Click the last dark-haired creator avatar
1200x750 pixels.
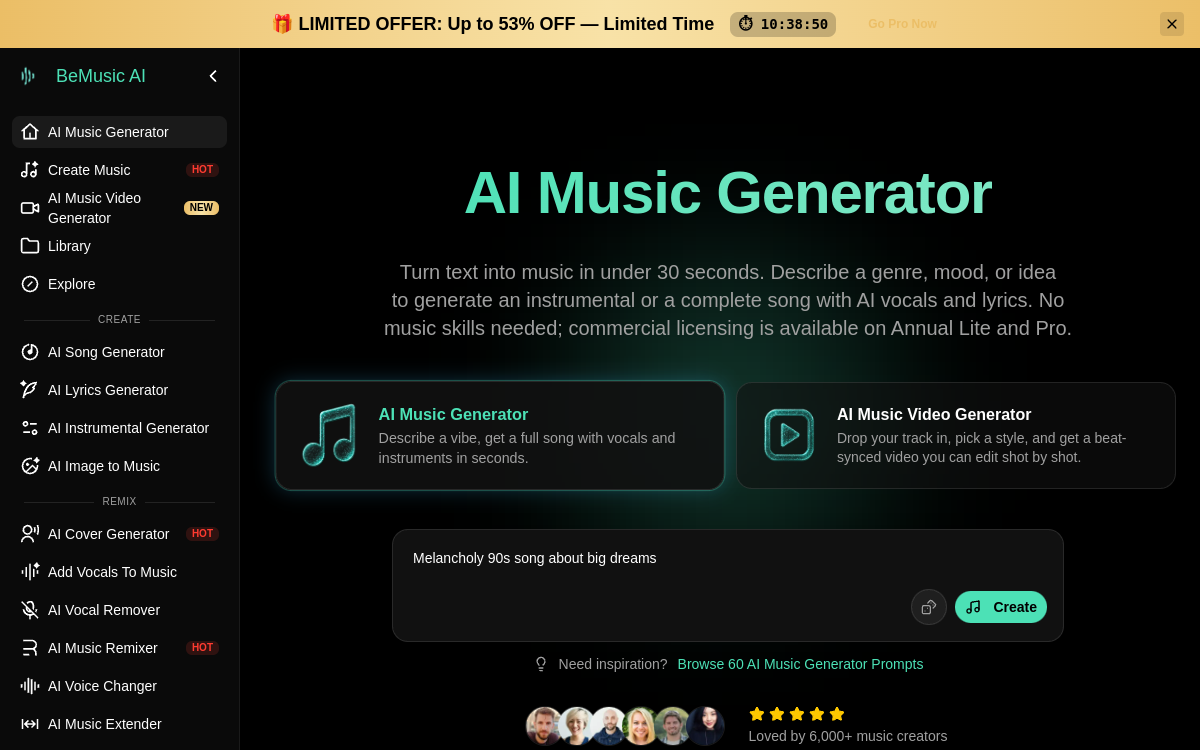pos(705,726)
